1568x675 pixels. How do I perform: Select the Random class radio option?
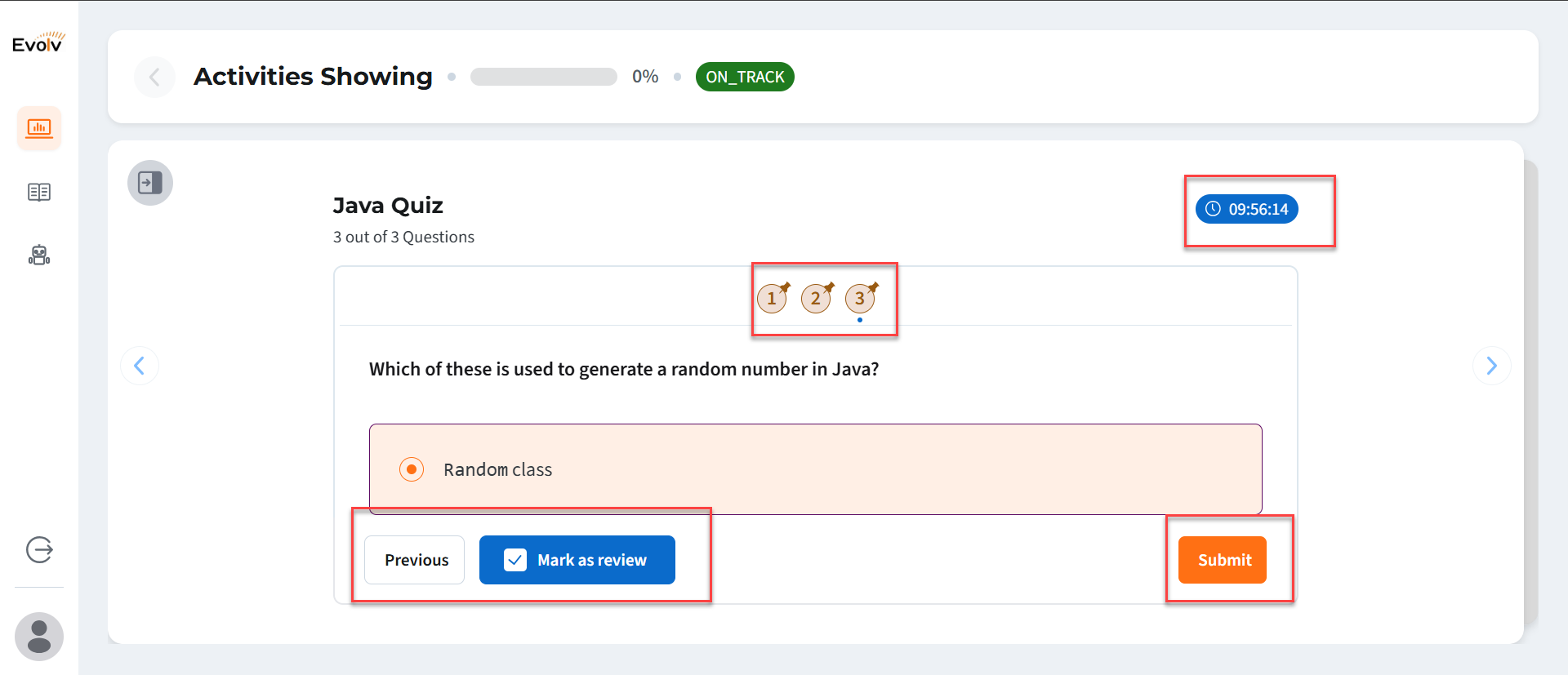[x=412, y=469]
